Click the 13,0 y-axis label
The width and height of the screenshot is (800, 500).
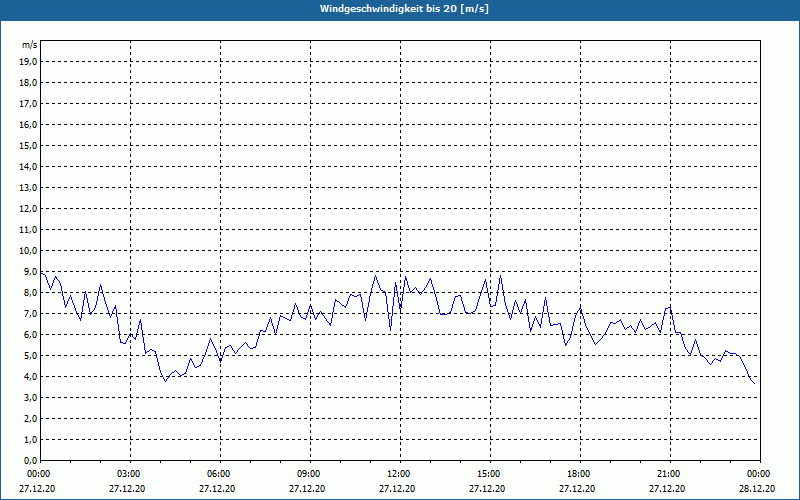point(29,188)
